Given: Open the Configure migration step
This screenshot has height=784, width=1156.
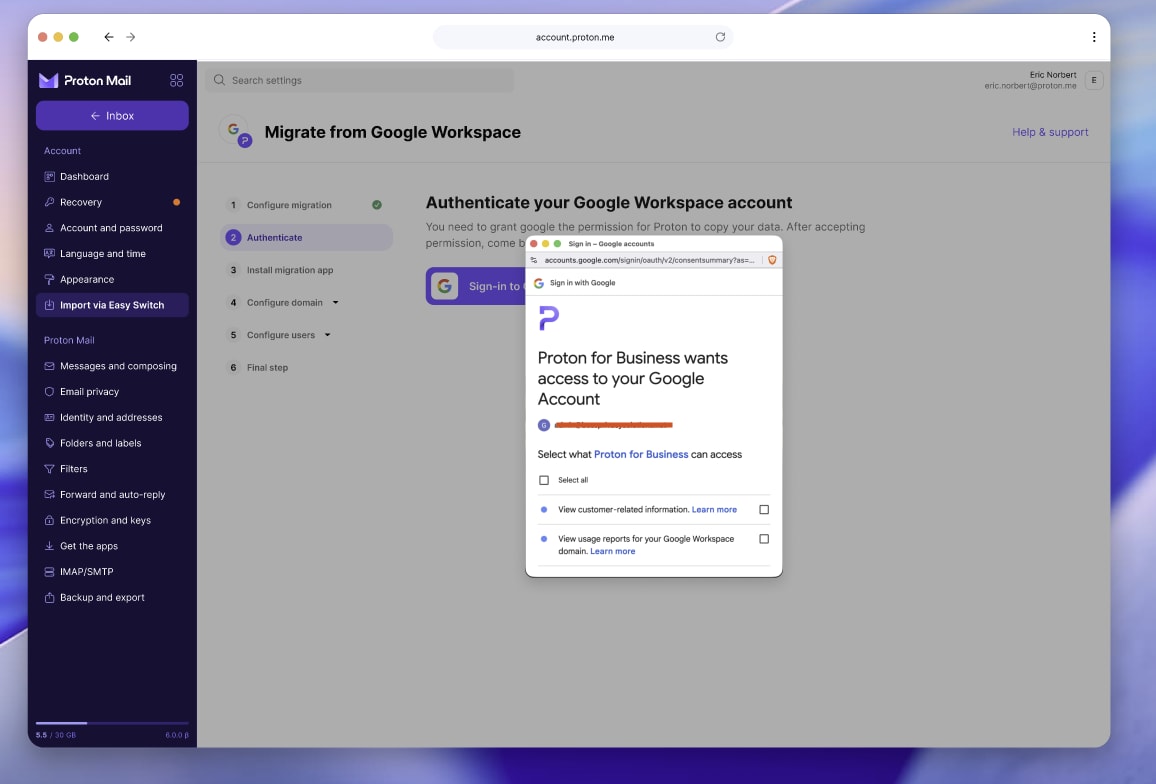Looking at the screenshot, I should 306,205.
